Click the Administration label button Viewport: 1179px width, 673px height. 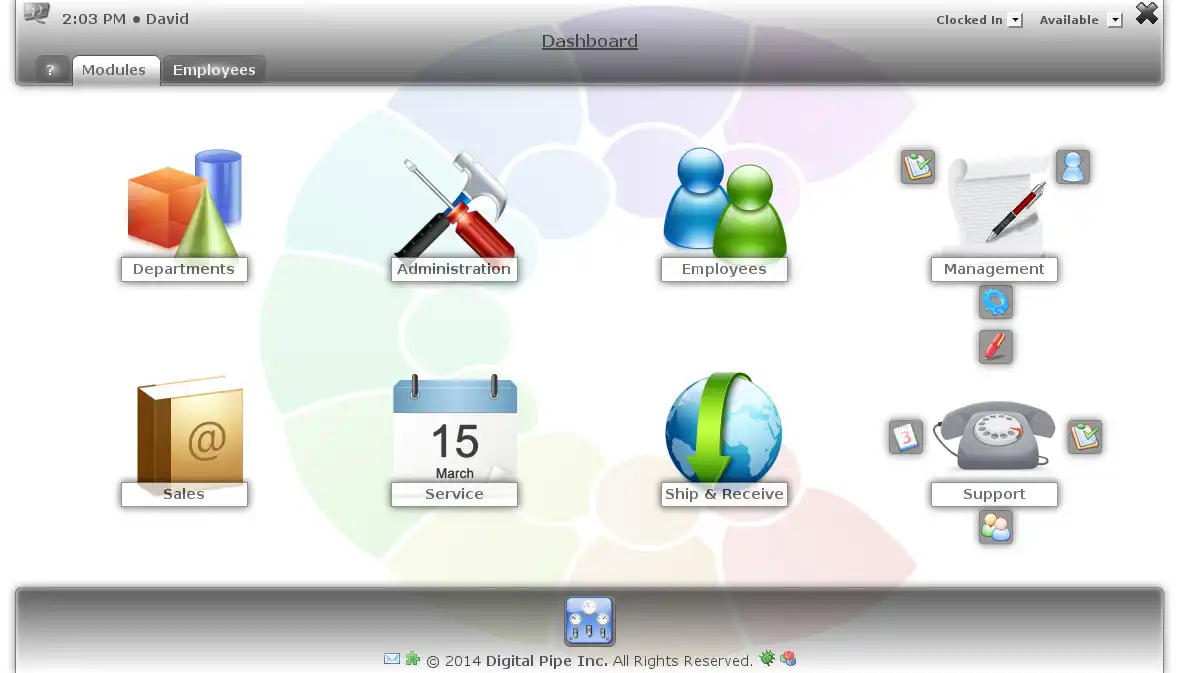click(454, 269)
